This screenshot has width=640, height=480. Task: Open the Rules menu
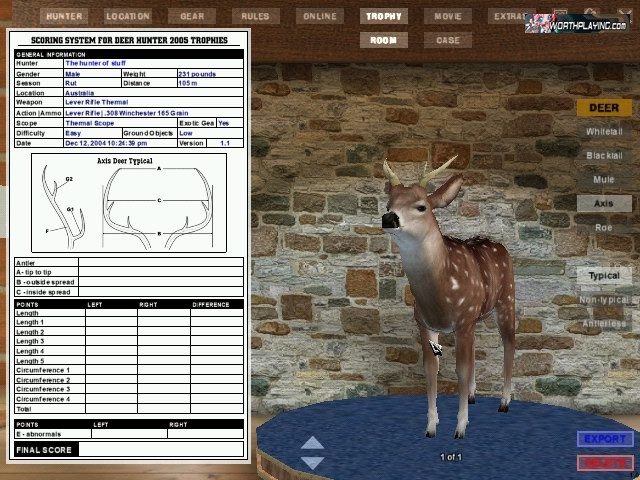(x=256, y=16)
